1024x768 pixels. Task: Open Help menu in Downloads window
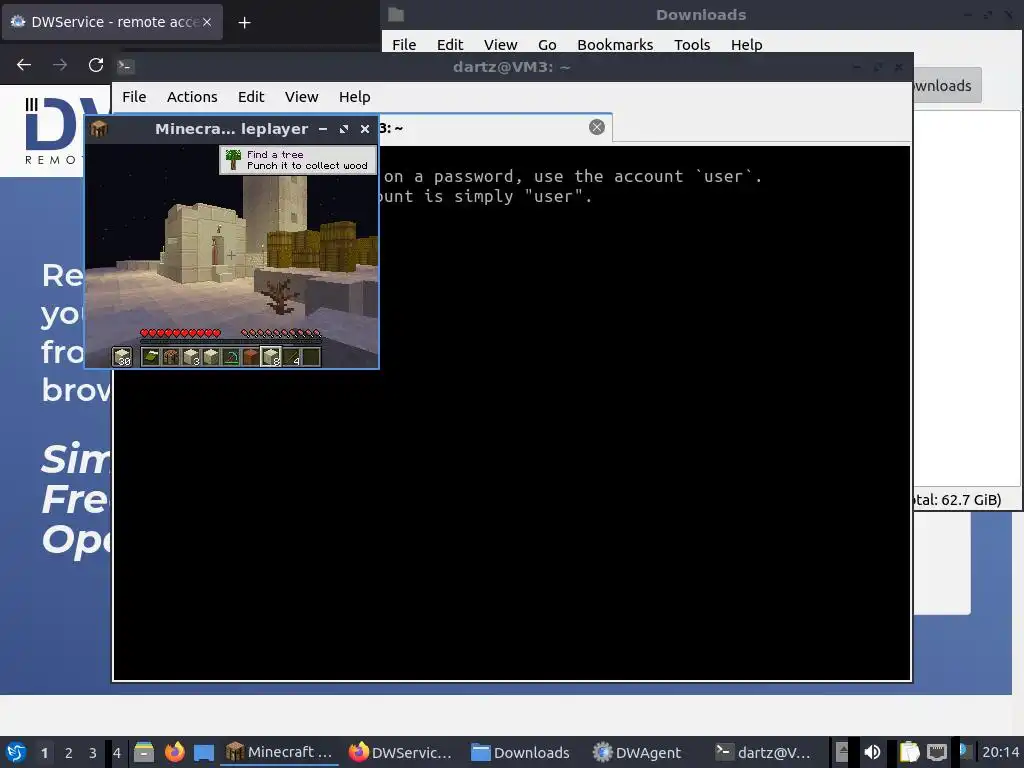746,44
